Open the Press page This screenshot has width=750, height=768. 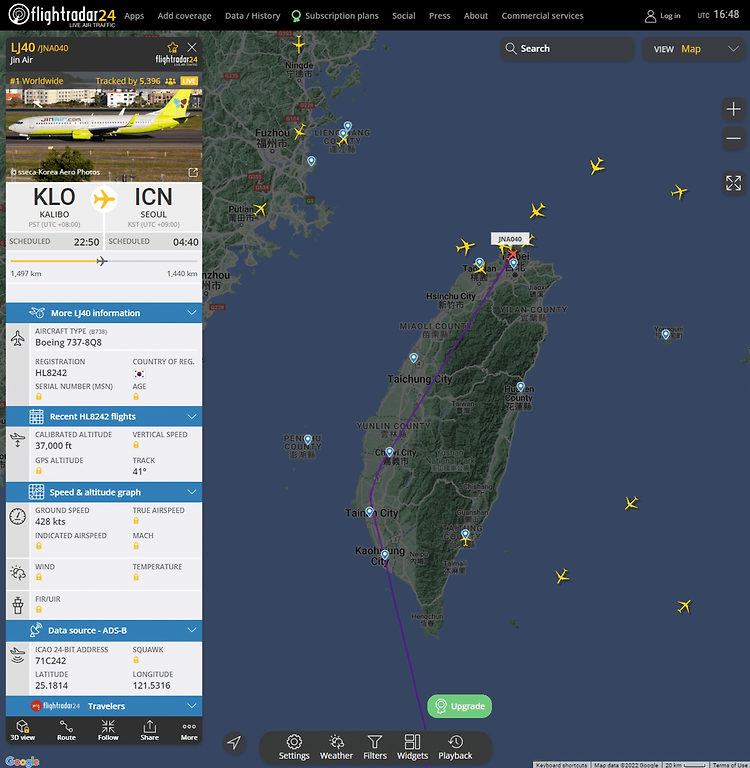439,16
